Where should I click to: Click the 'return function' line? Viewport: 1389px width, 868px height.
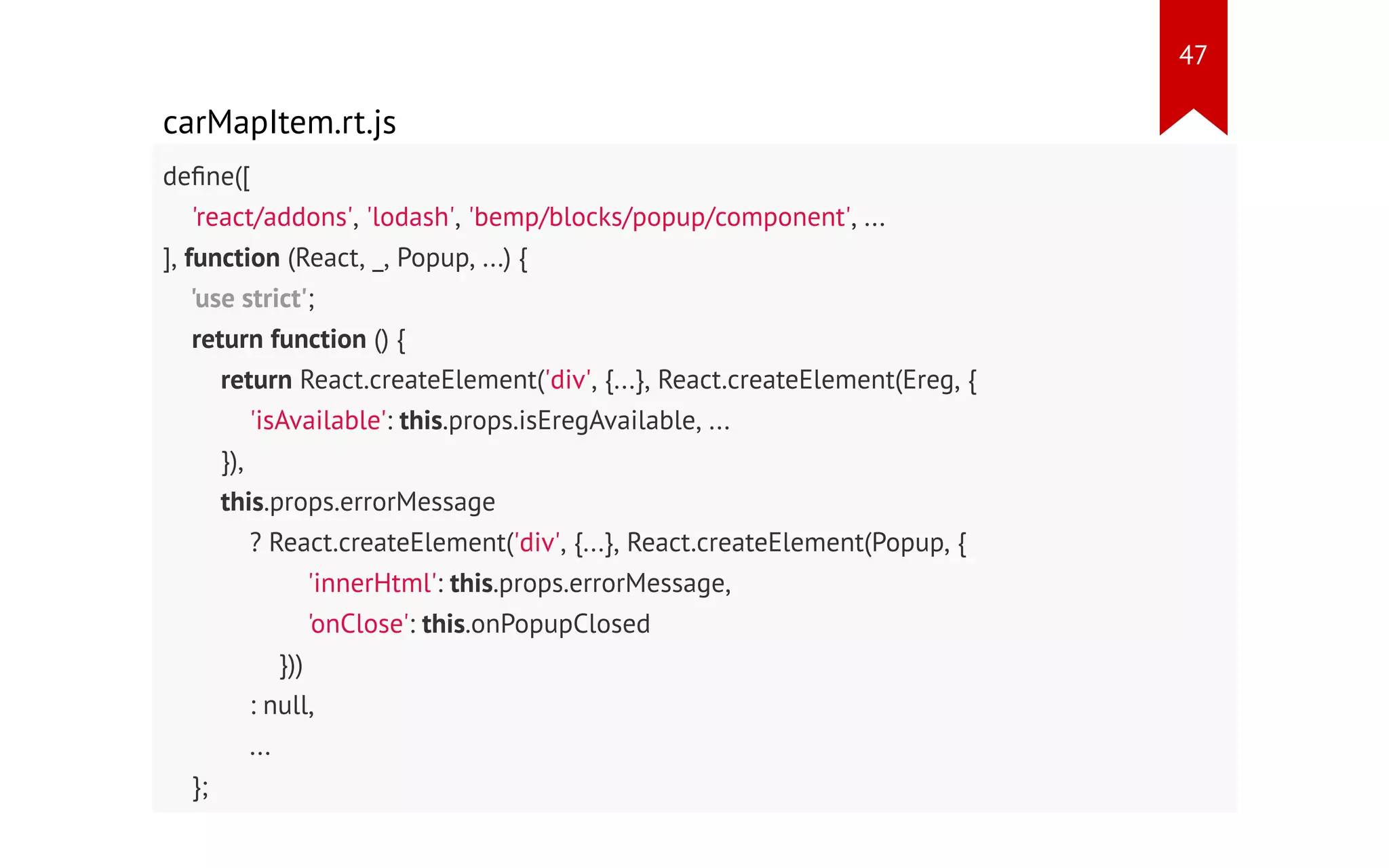279,340
